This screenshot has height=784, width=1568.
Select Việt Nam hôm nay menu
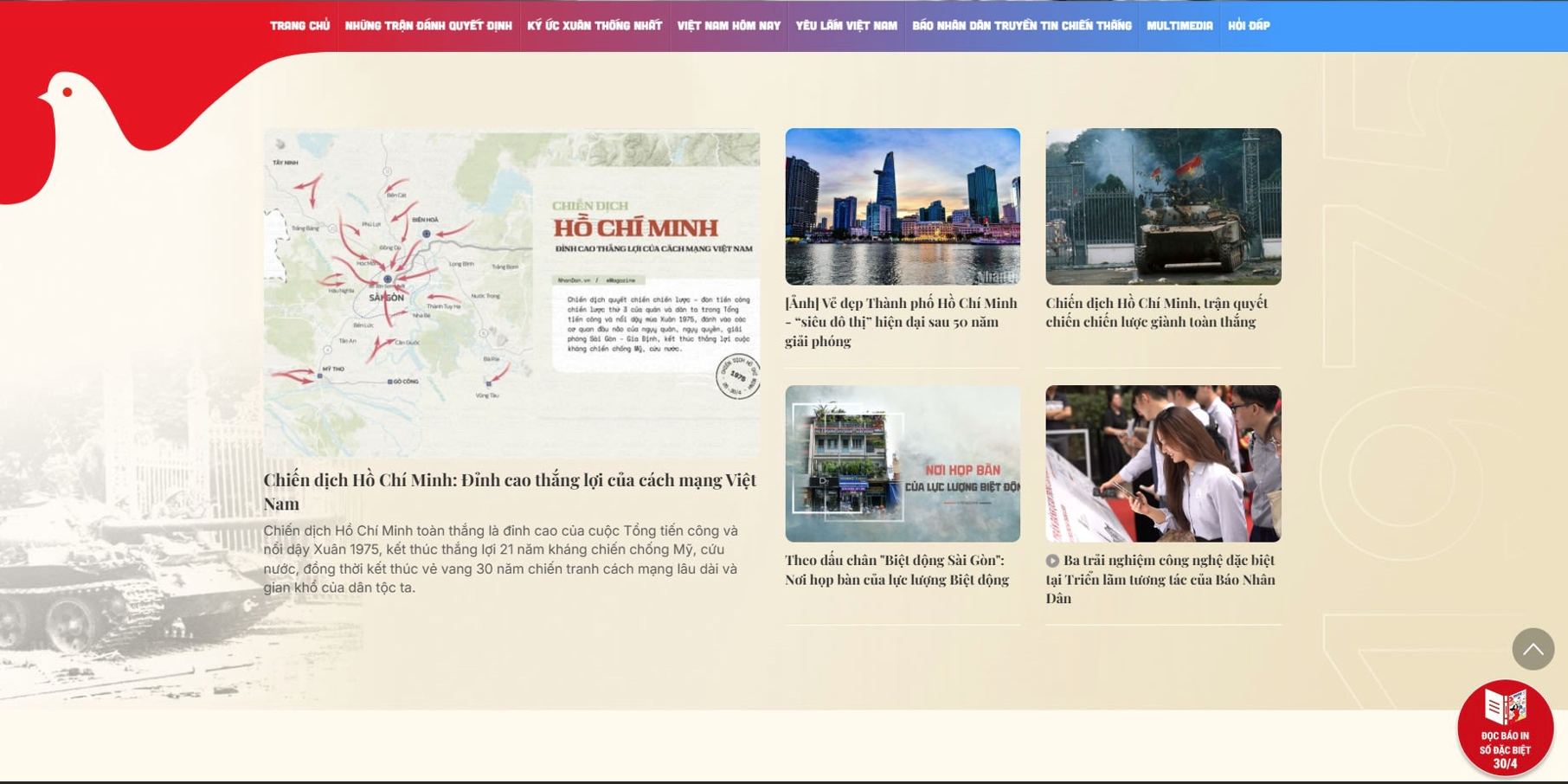tap(729, 26)
